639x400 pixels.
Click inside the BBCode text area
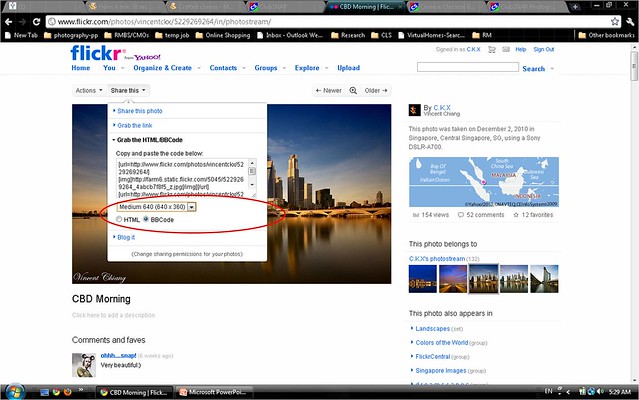coord(182,179)
